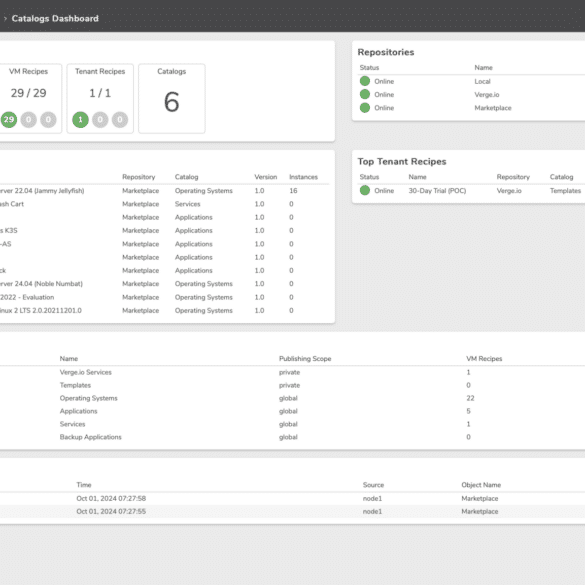Sort catalogs by the VM Recipes column header

pos(484,359)
